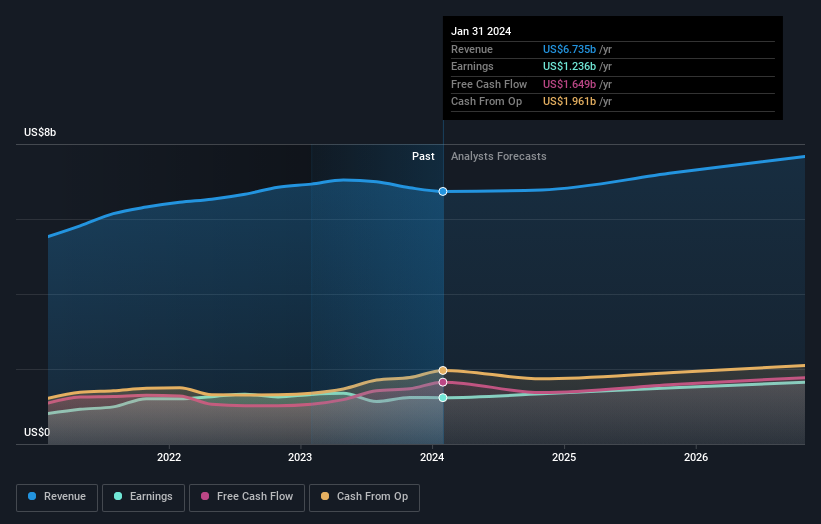Click the Earnings row label in tooltip
This screenshot has height=524, width=821.
click(x=472, y=66)
